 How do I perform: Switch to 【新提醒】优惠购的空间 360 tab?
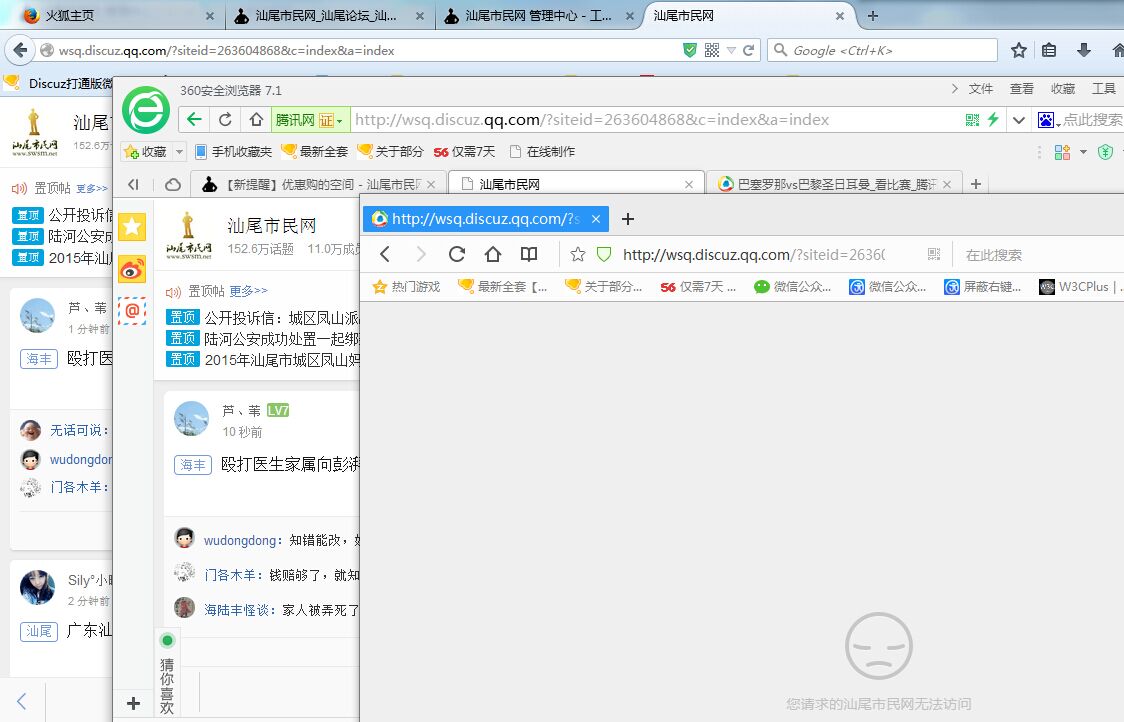320,185
